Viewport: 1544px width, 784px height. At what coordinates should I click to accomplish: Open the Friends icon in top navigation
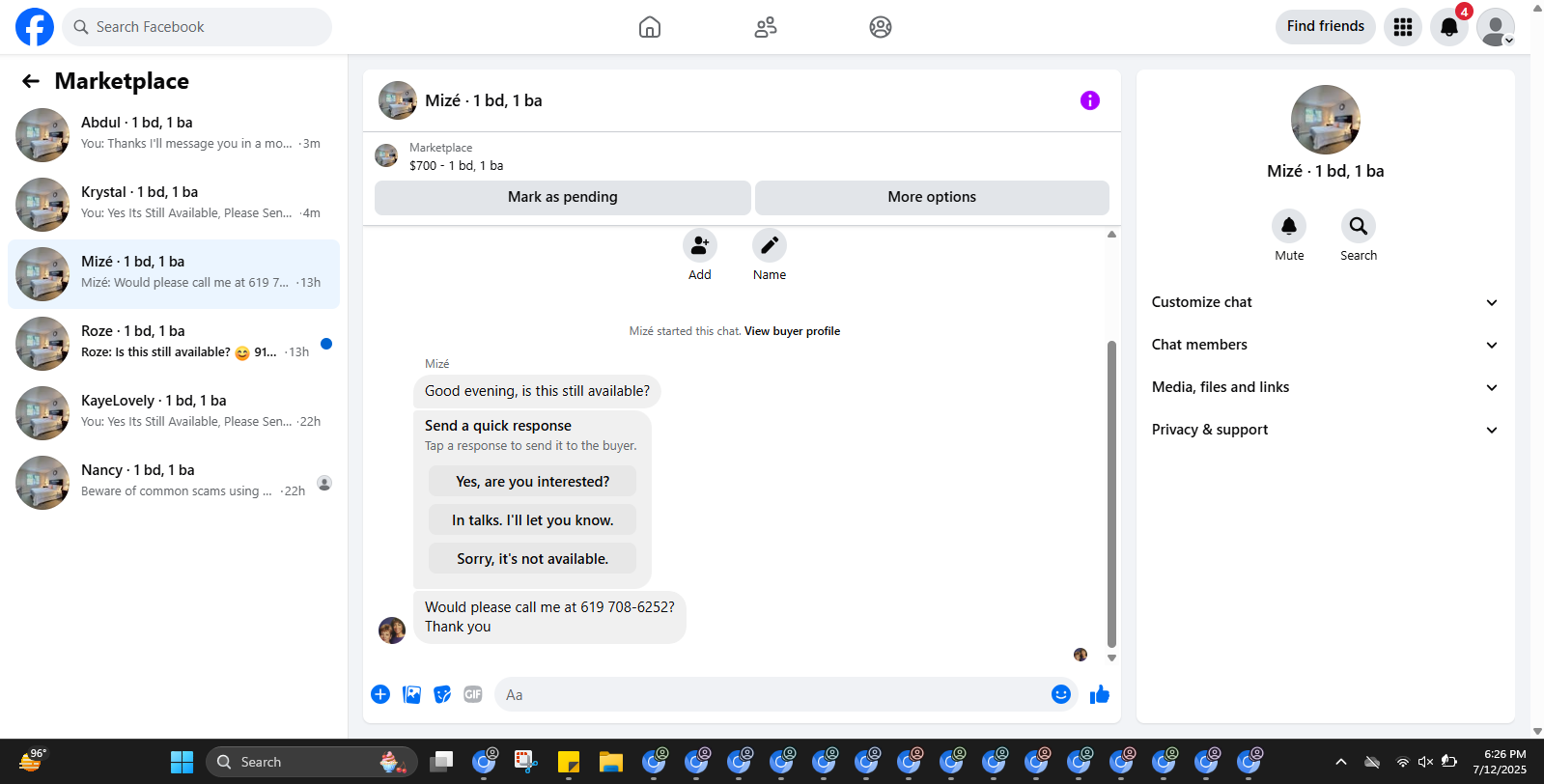pyautogui.click(x=766, y=27)
